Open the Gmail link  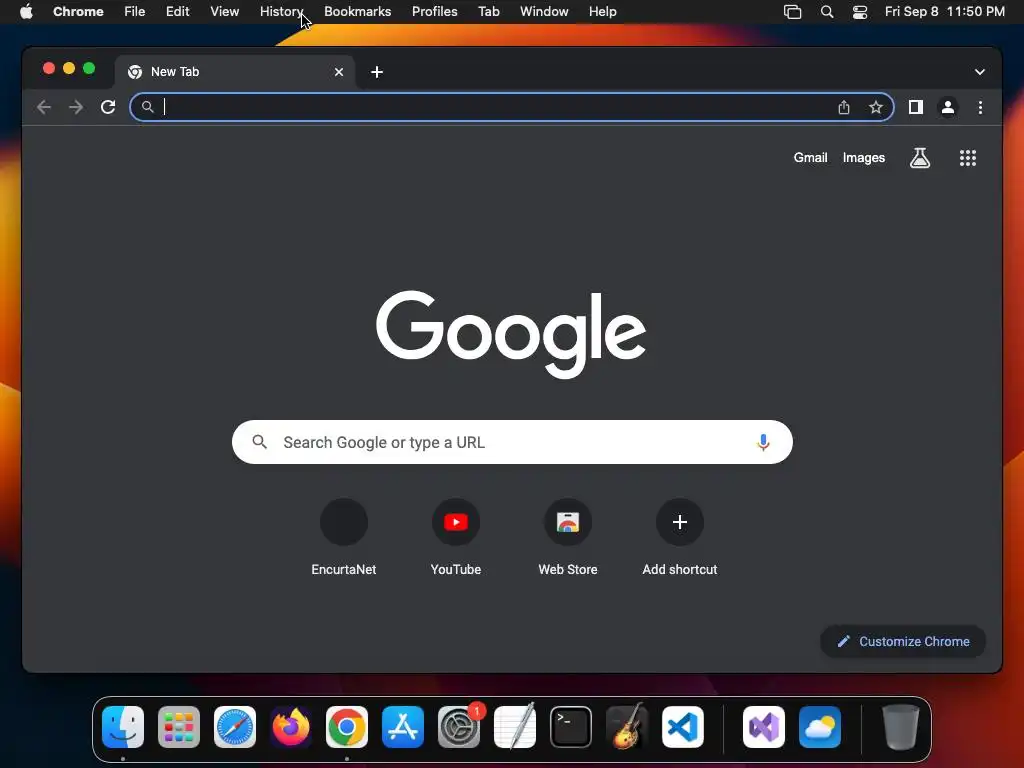810,157
